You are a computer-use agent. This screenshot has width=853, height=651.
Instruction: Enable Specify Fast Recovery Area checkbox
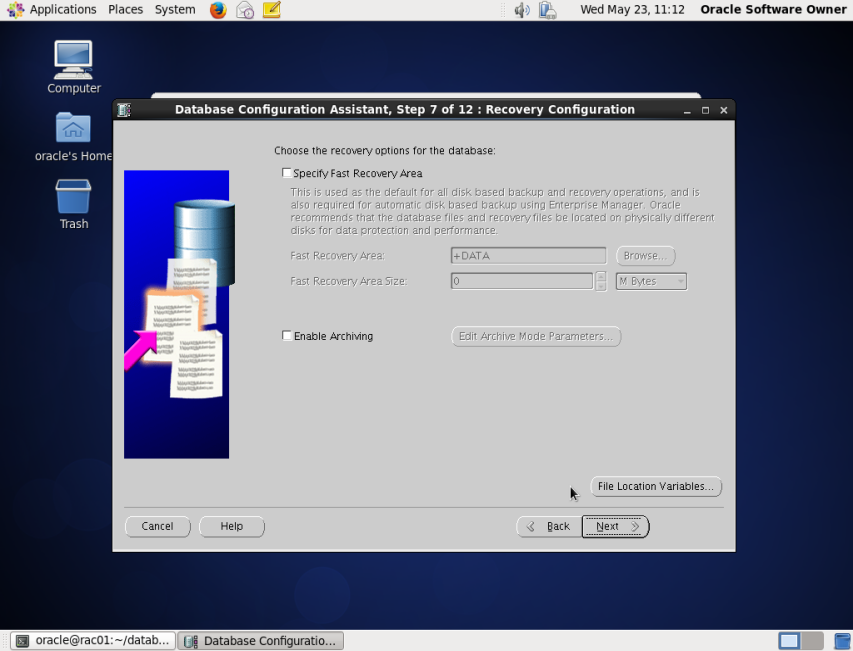click(288, 174)
